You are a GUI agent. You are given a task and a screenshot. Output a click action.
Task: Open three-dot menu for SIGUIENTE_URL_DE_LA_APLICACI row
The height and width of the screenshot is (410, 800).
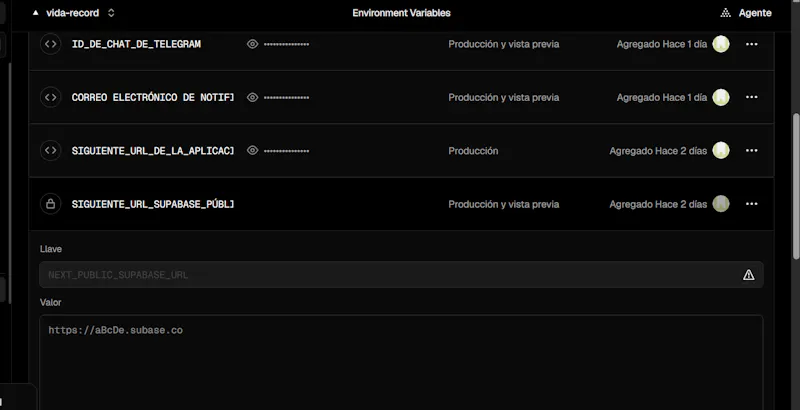tap(752, 150)
